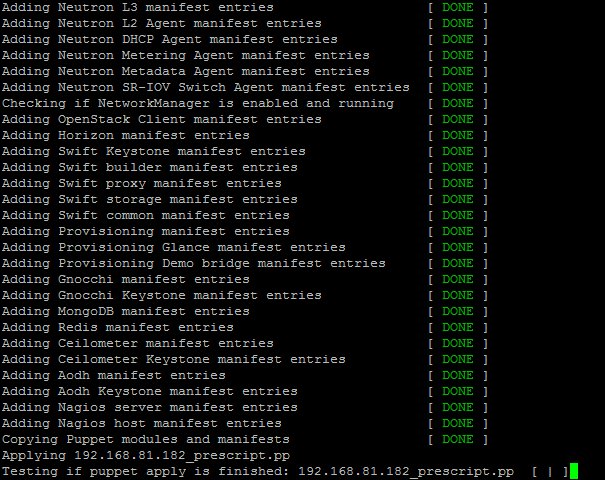Click the line 'Adding Ceilometer Keystone manifest entries'
The height and width of the screenshot is (480, 605).
(x=174, y=360)
